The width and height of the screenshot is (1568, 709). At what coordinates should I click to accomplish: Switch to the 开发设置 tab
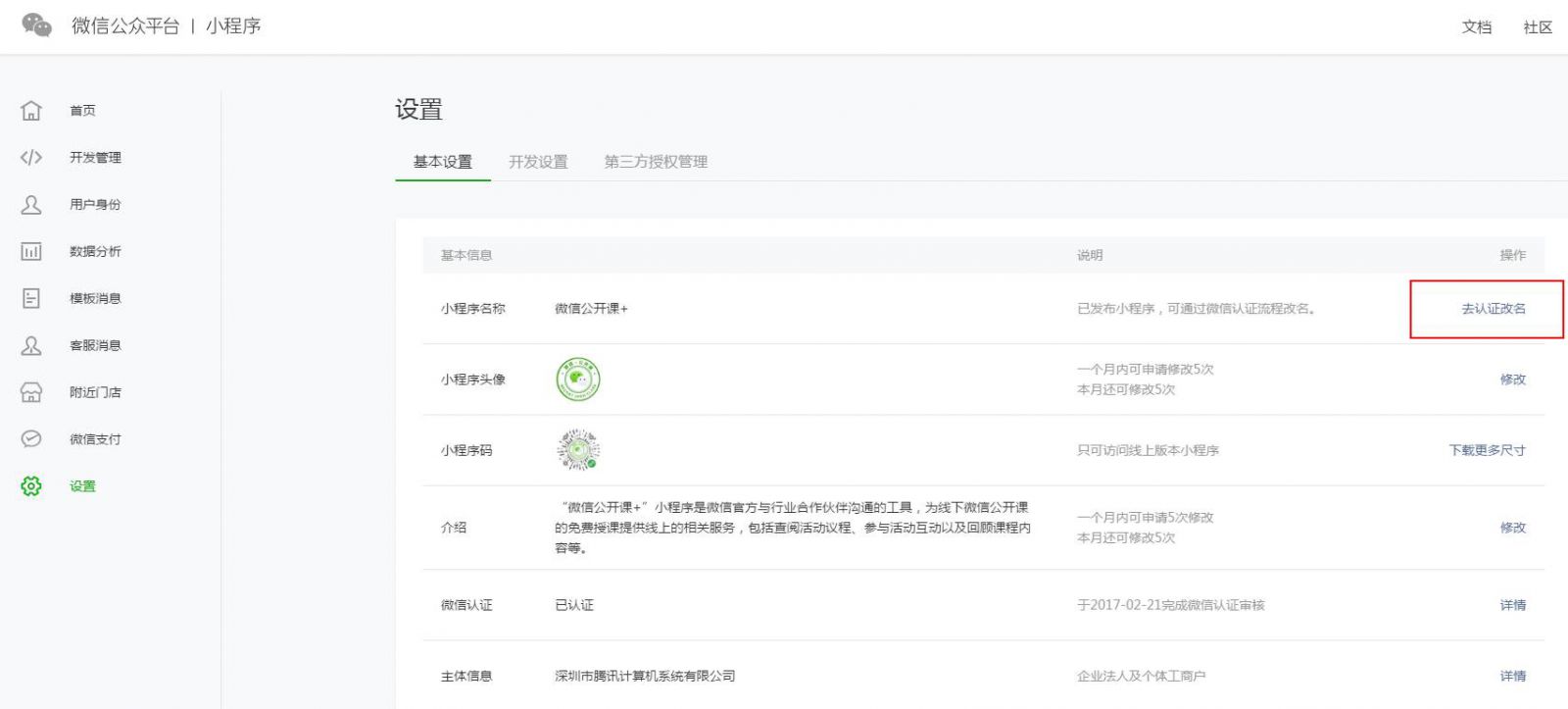click(x=538, y=161)
